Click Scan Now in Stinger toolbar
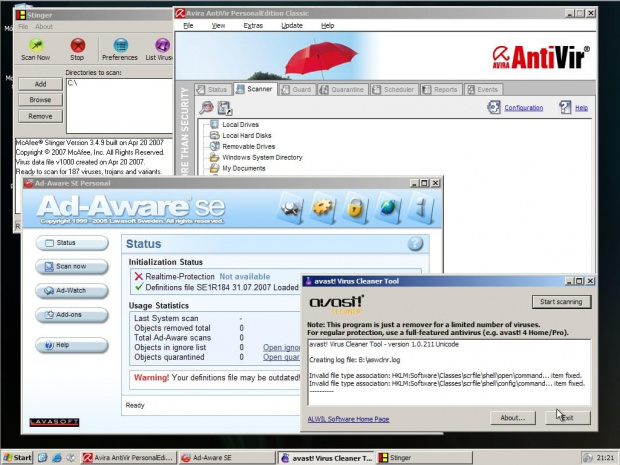Image resolution: width=620 pixels, height=465 pixels. tap(36, 49)
